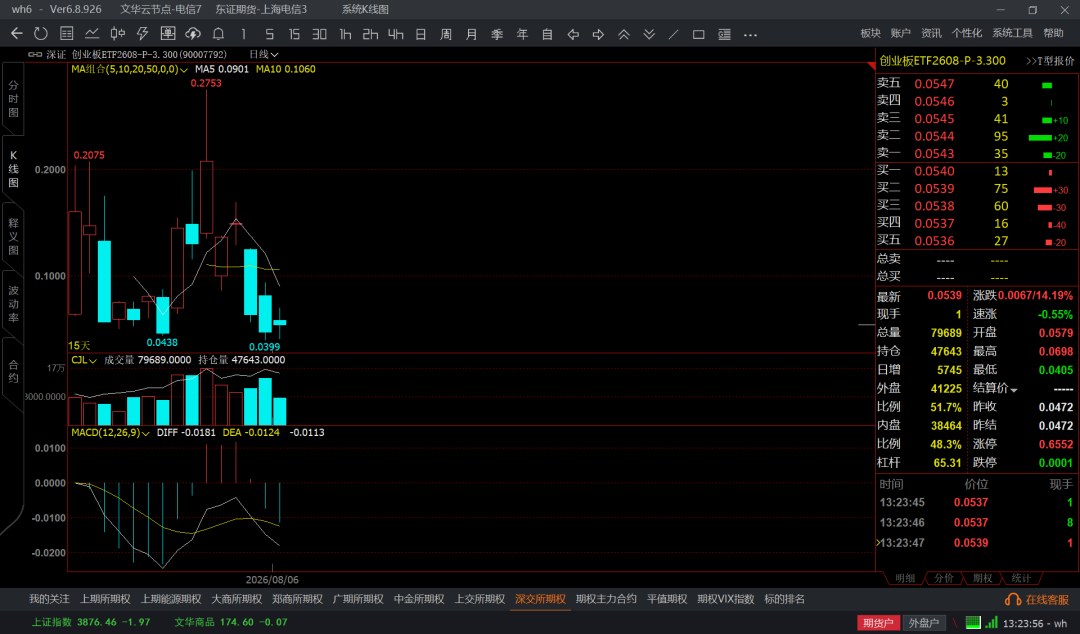The height and width of the screenshot is (634, 1080).
Task: Open the CJL volume indicator dropdown
Action: (x=84, y=360)
